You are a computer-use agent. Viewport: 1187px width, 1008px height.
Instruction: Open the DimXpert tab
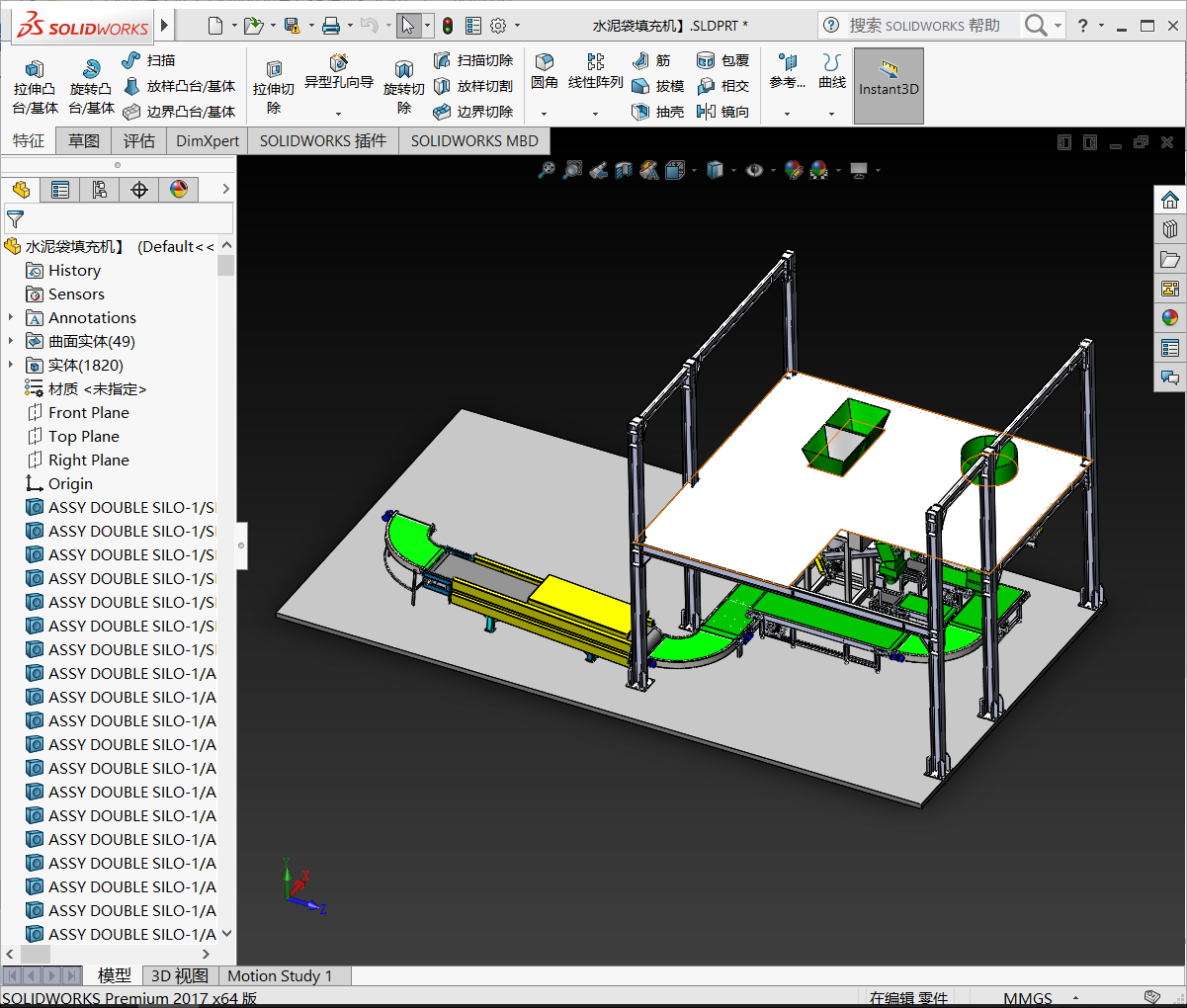pos(208,140)
